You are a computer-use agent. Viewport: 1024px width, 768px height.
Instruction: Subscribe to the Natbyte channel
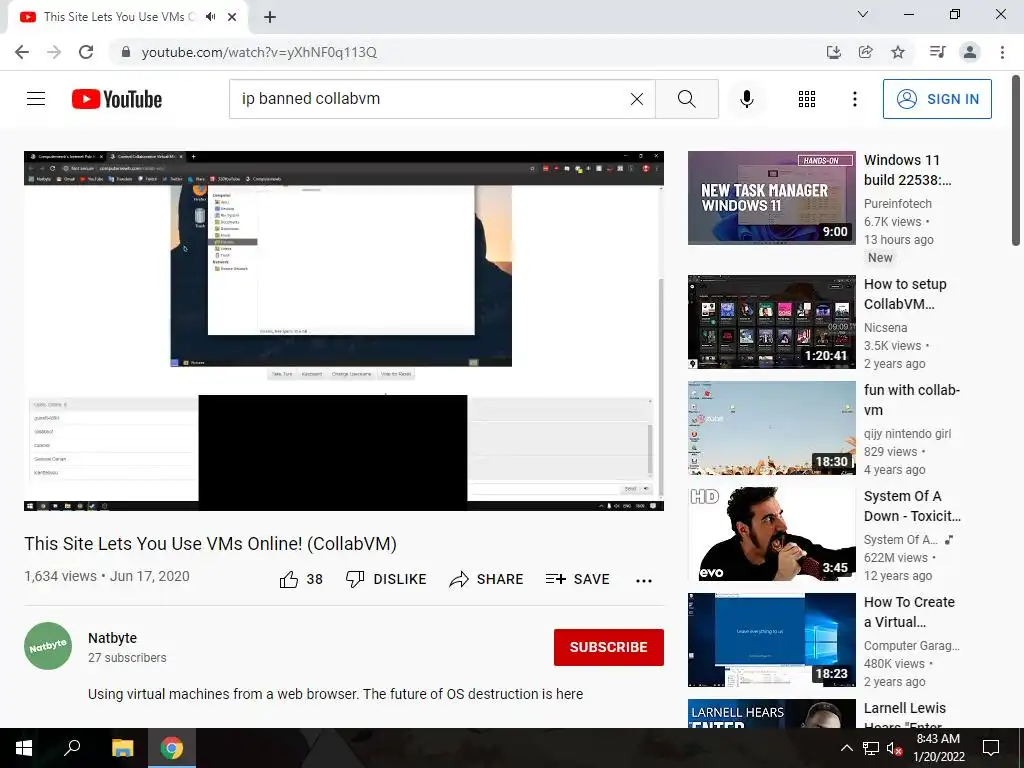[x=609, y=647]
